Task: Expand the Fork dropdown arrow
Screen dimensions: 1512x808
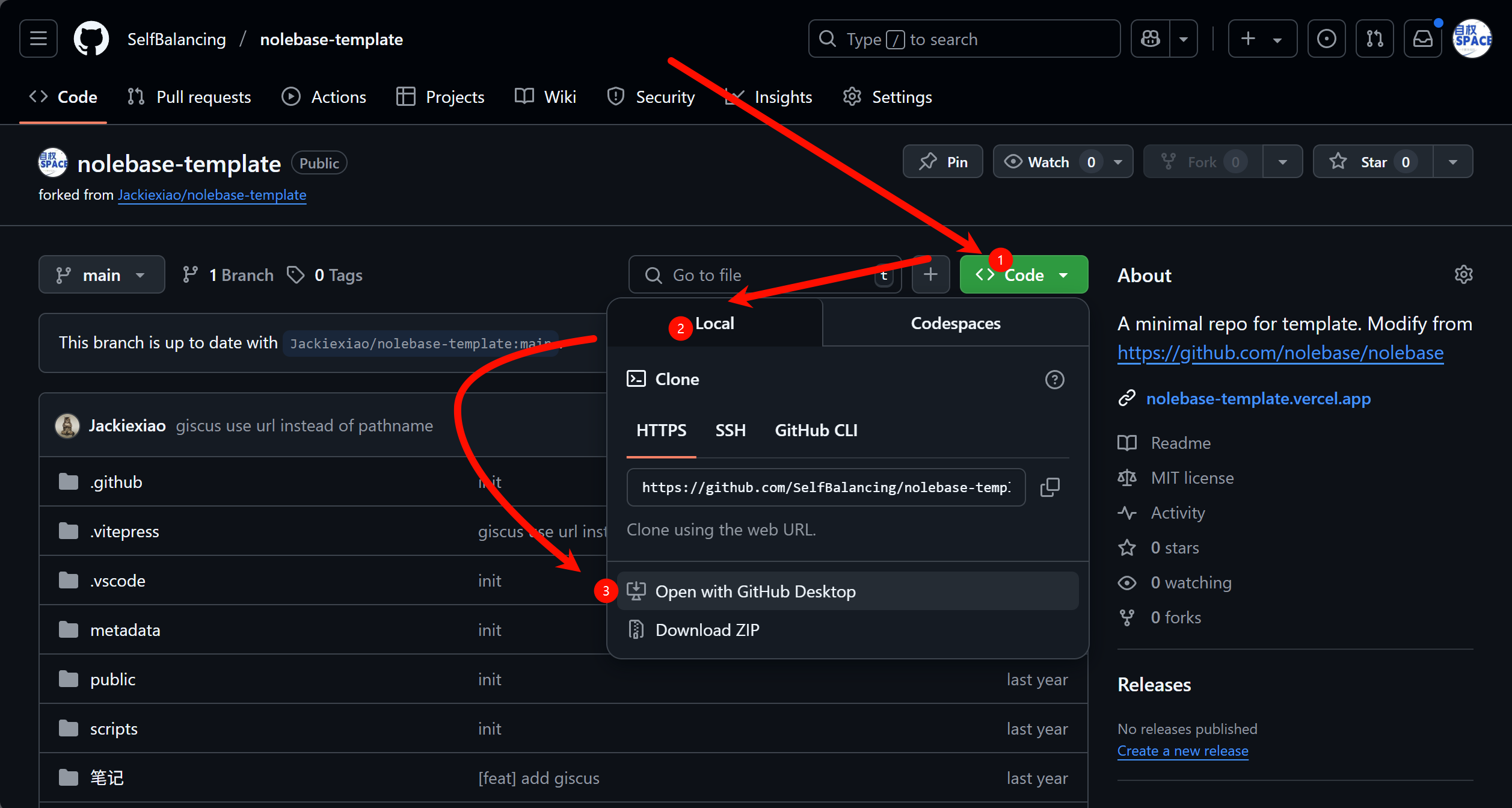Action: (x=1282, y=162)
